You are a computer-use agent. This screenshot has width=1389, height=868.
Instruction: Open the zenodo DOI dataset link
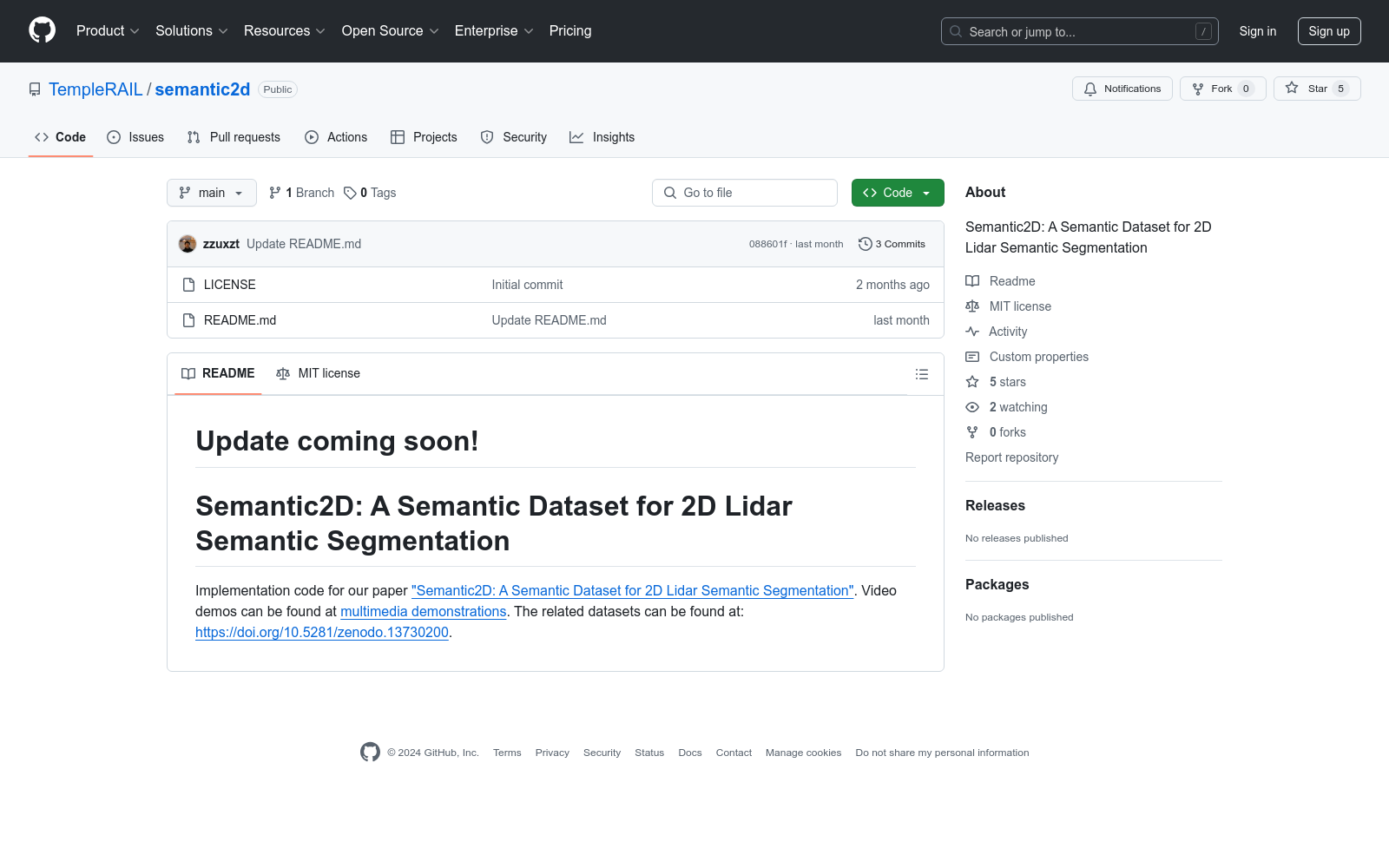pos(322,632)
